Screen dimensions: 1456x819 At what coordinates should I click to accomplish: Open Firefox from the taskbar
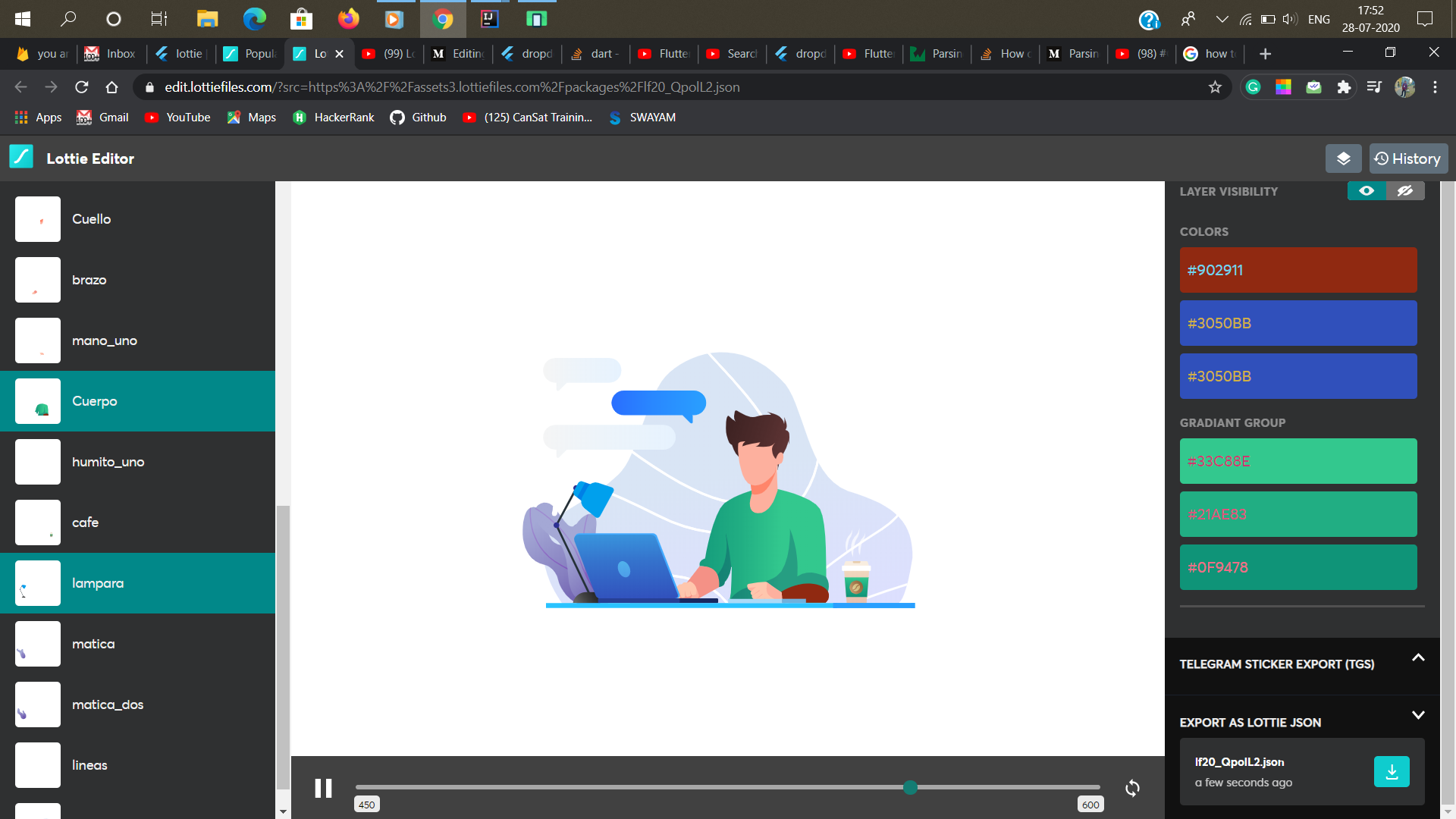click(348, 19)
